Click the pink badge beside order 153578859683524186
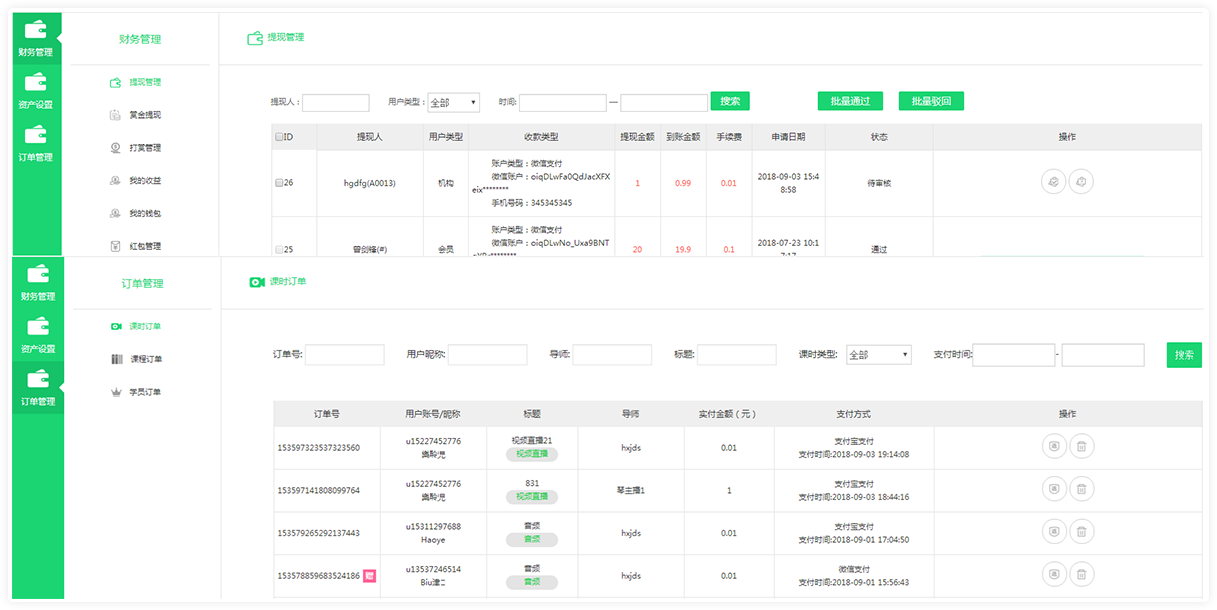 point(369,575)
